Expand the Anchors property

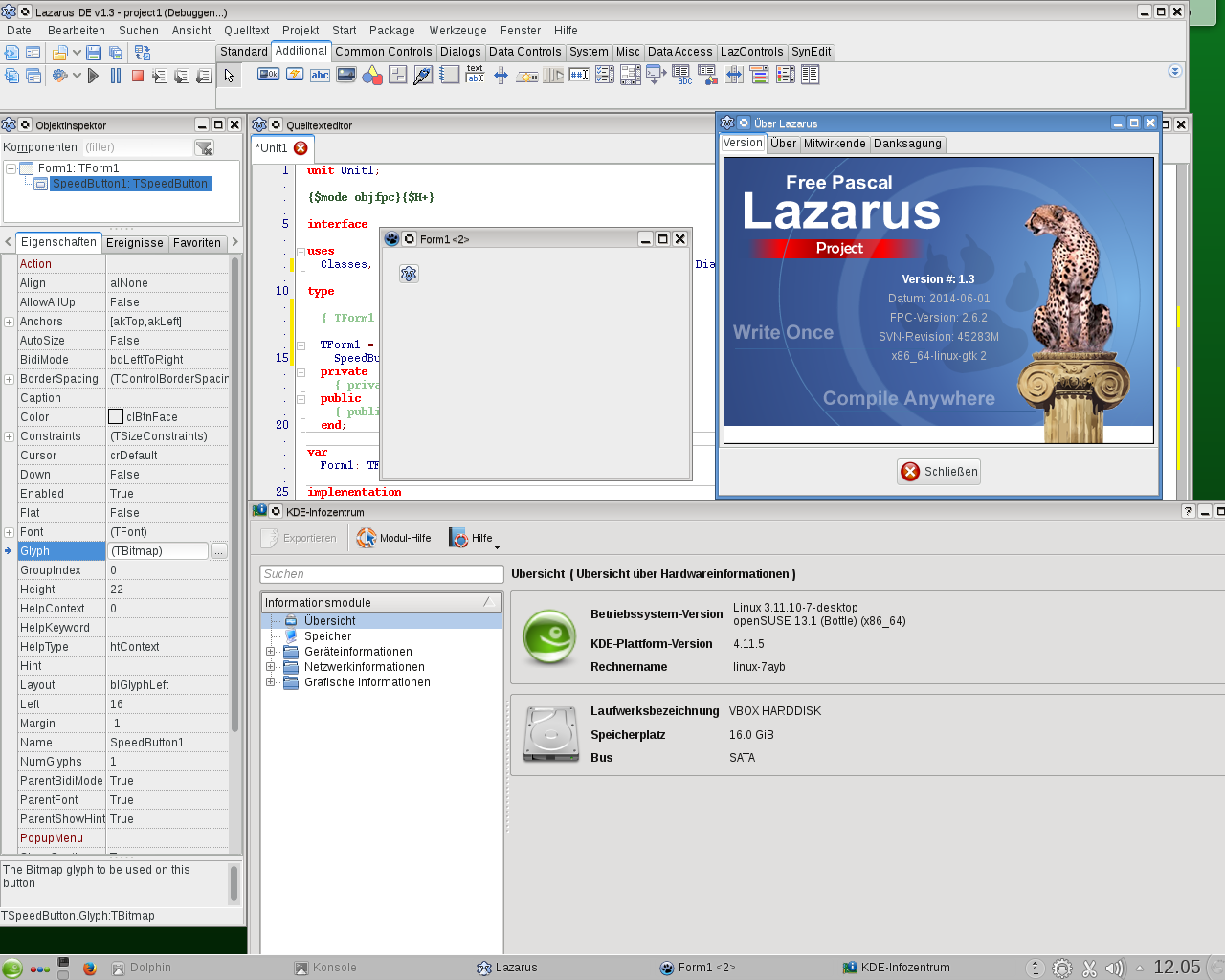[9, 322]
